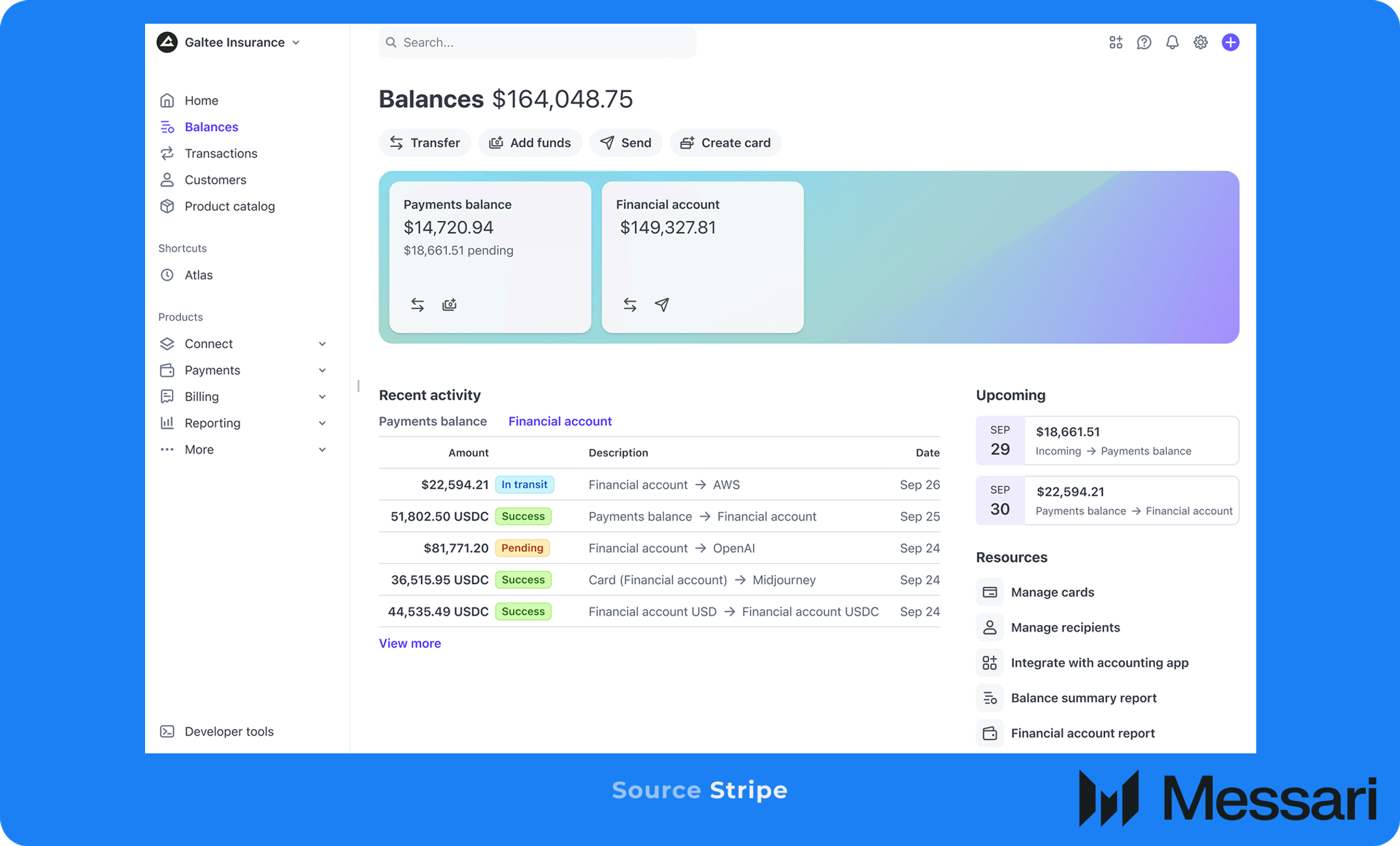The width and height of the screenshot is (1400, 846).
Task: Focus the Search input field
Action: click(x=537, y=42)
